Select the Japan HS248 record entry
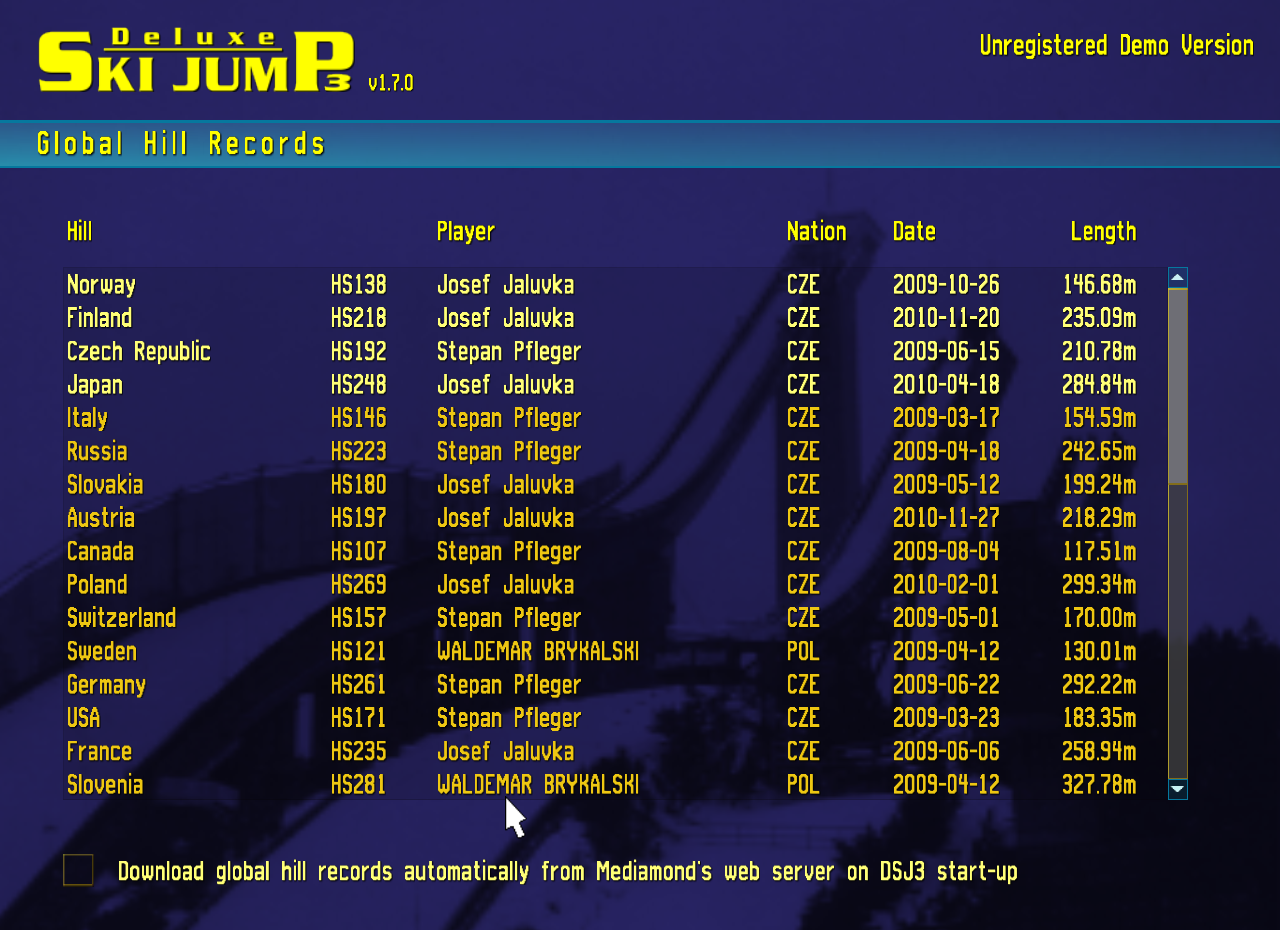This screenshot has height=930, width=1280. point(600,385)
